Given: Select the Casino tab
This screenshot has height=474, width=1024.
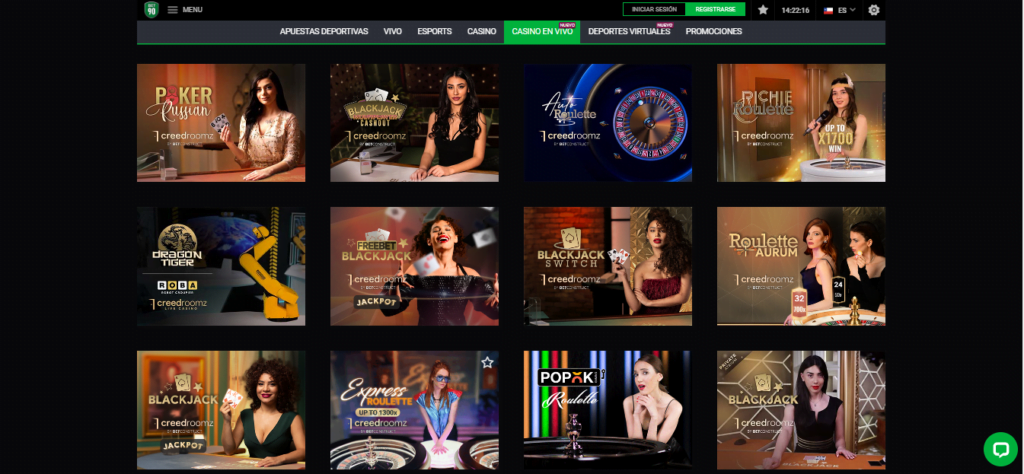Looking at the screenshot, I should (481, 32).
